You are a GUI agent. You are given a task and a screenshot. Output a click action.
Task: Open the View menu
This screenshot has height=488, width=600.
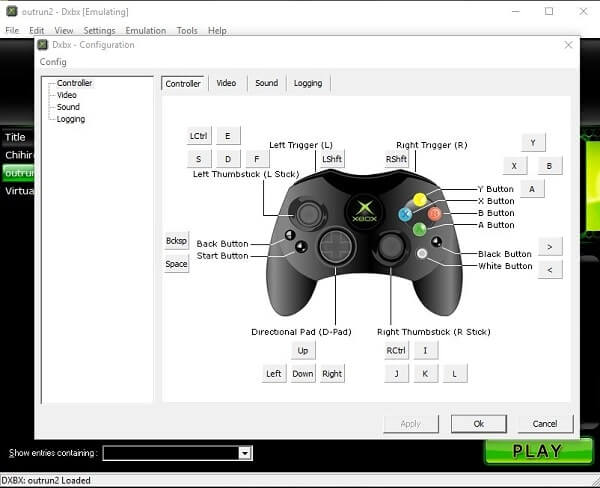[64, 30]
